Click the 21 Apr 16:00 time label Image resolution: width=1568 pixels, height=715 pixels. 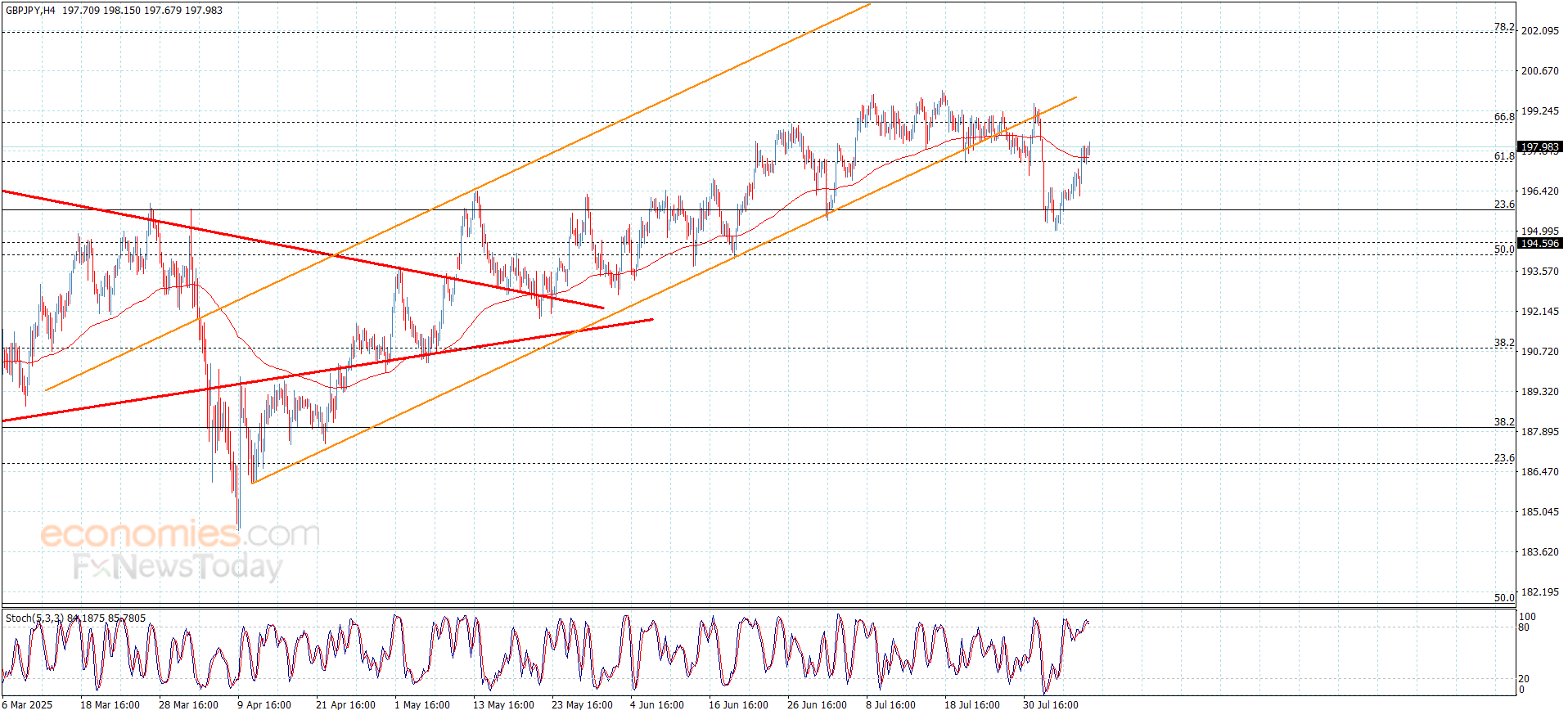pos(345,705)
